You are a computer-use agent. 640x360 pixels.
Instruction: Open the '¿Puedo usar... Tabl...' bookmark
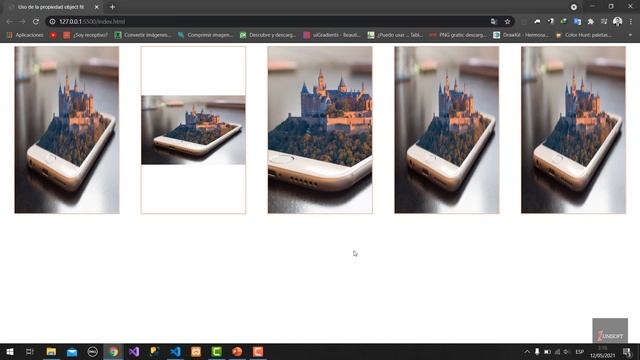pos(395,35)
